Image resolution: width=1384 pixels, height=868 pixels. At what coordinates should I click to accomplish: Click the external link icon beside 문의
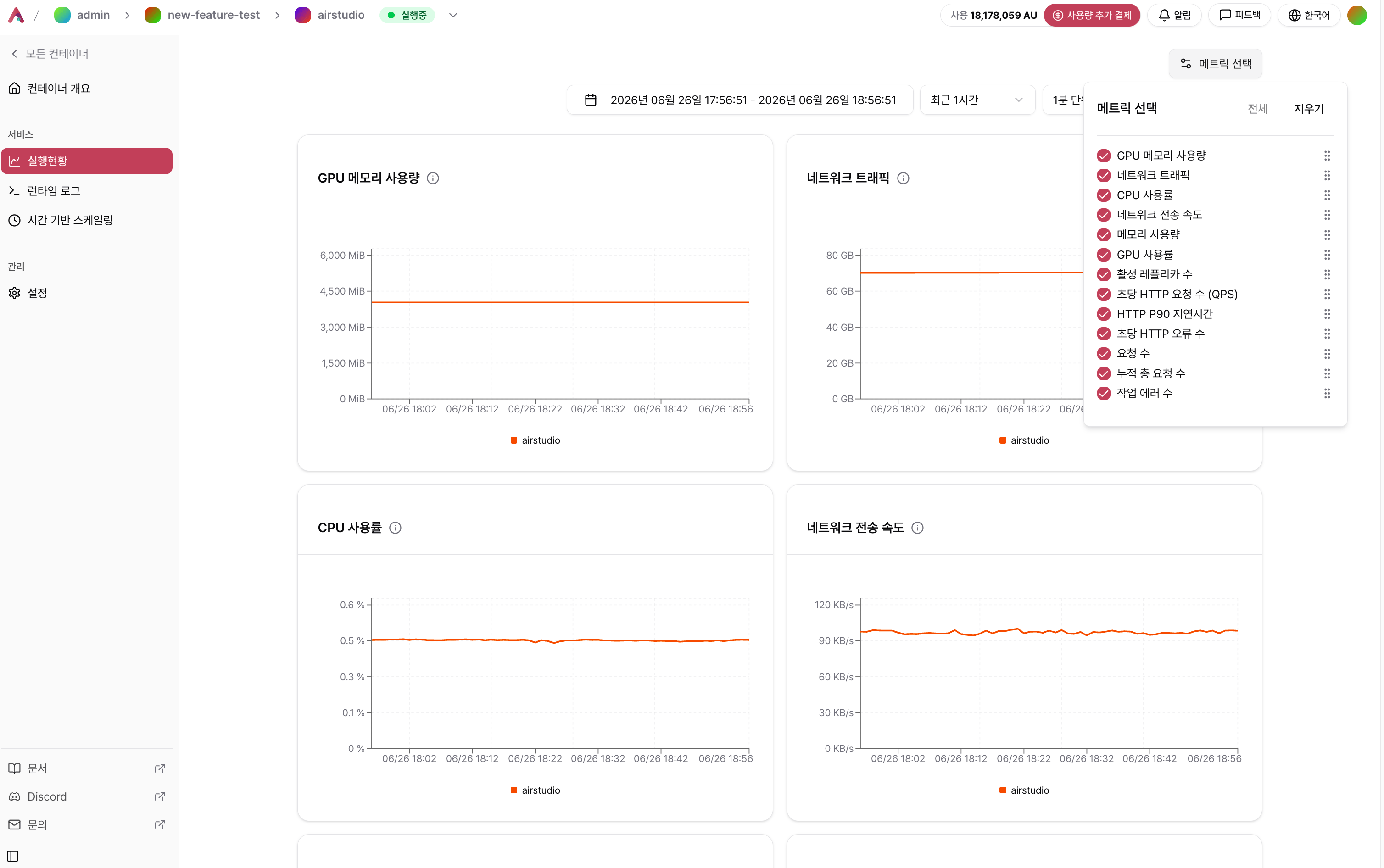pos(160,824)
